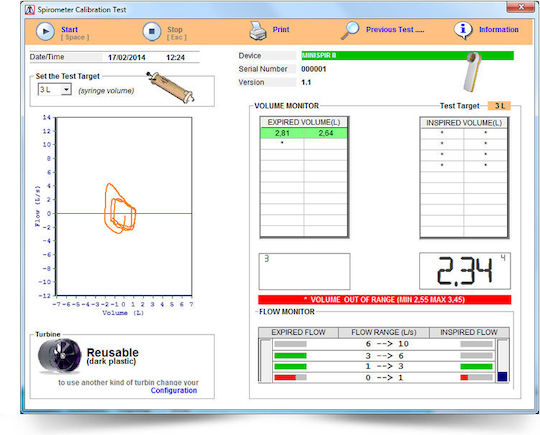Select expired volume value 2,64
The height and width of the screenshot is (435, 540).
(x=325, y=133)
